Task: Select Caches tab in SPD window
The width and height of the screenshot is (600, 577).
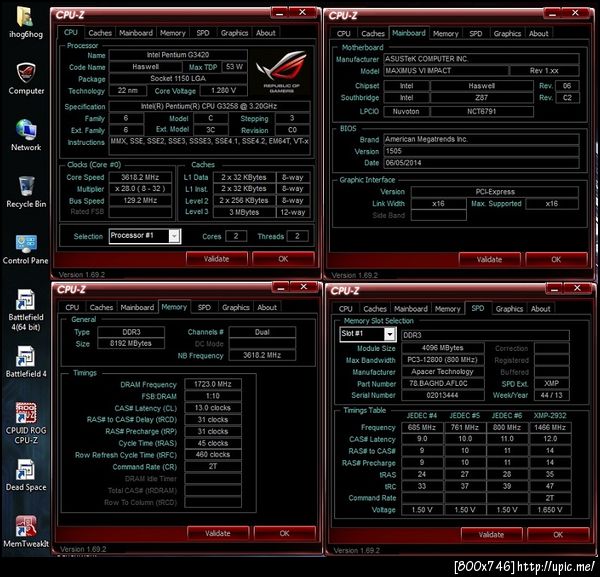Action: point(375,309)
